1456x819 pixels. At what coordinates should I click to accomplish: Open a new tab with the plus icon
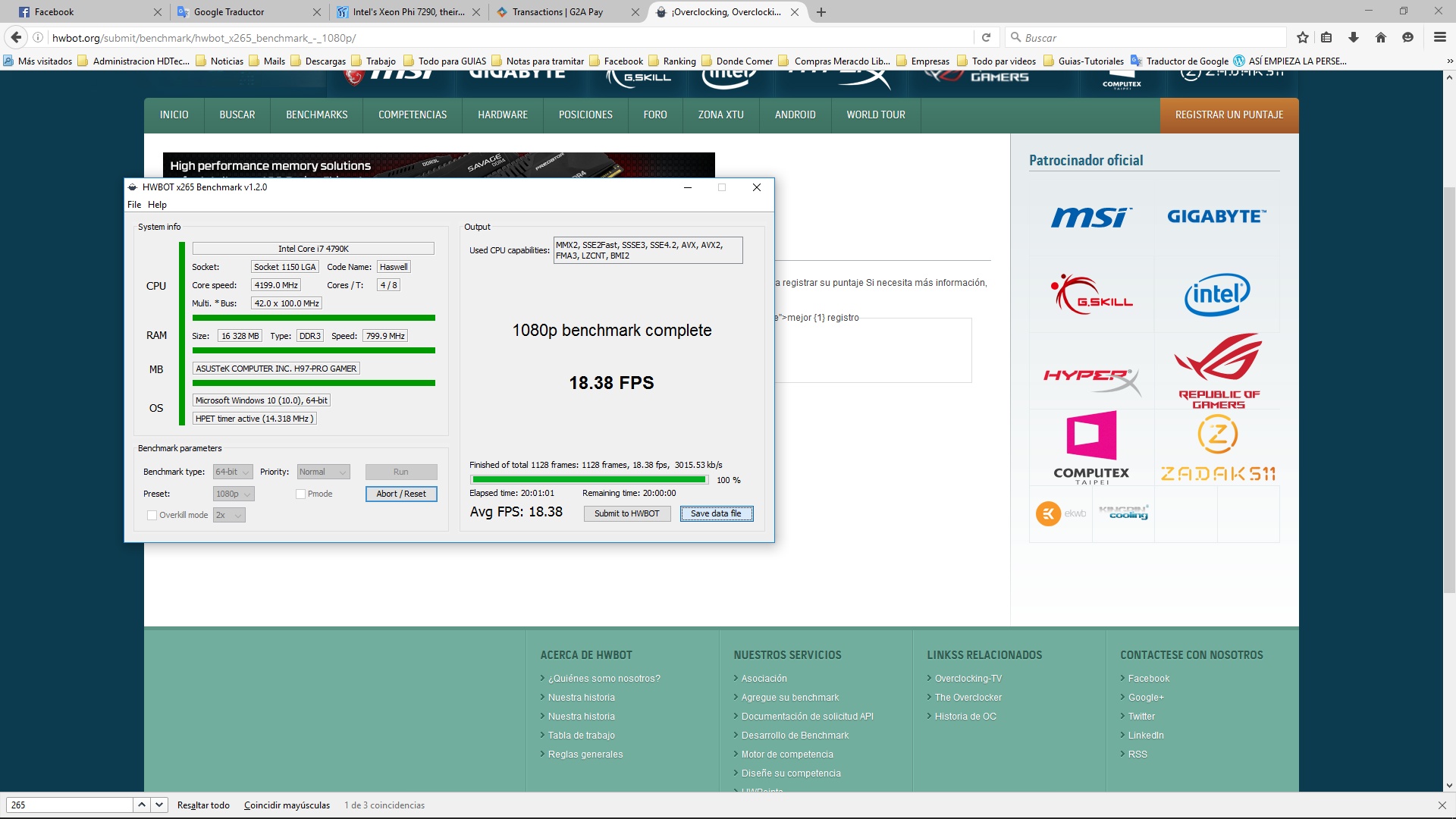821,12
